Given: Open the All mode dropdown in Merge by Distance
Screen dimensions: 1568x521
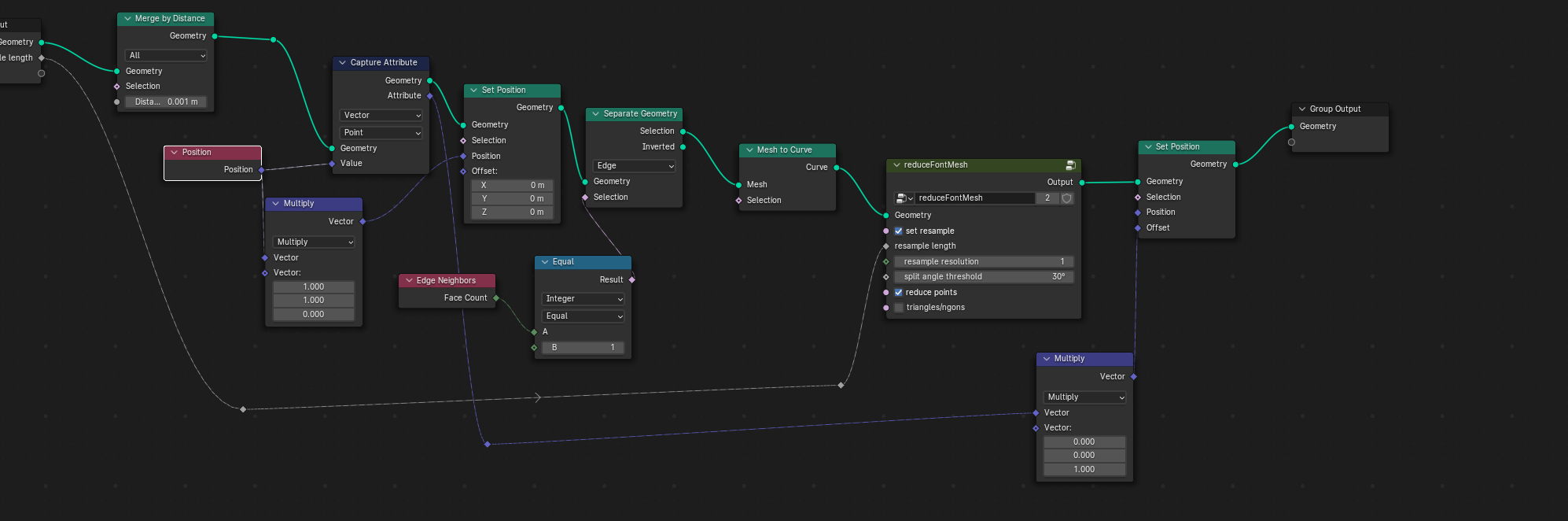Looking at the screenshot, I should 166,56.
